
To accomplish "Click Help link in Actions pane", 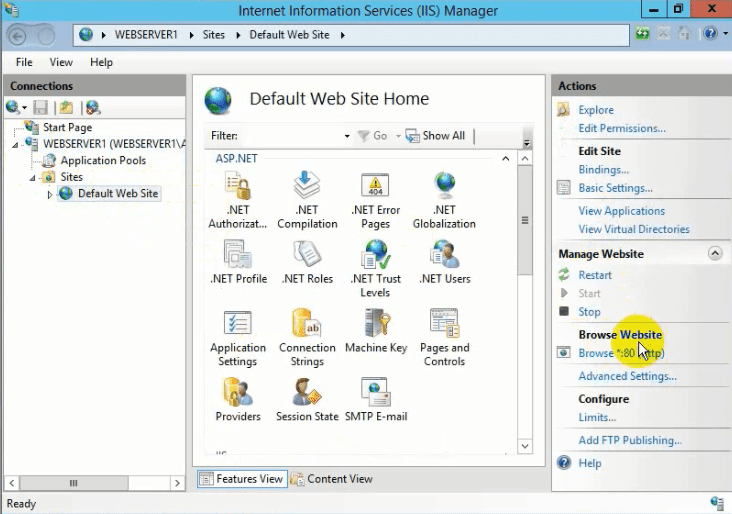I will [x=590, y=463].
